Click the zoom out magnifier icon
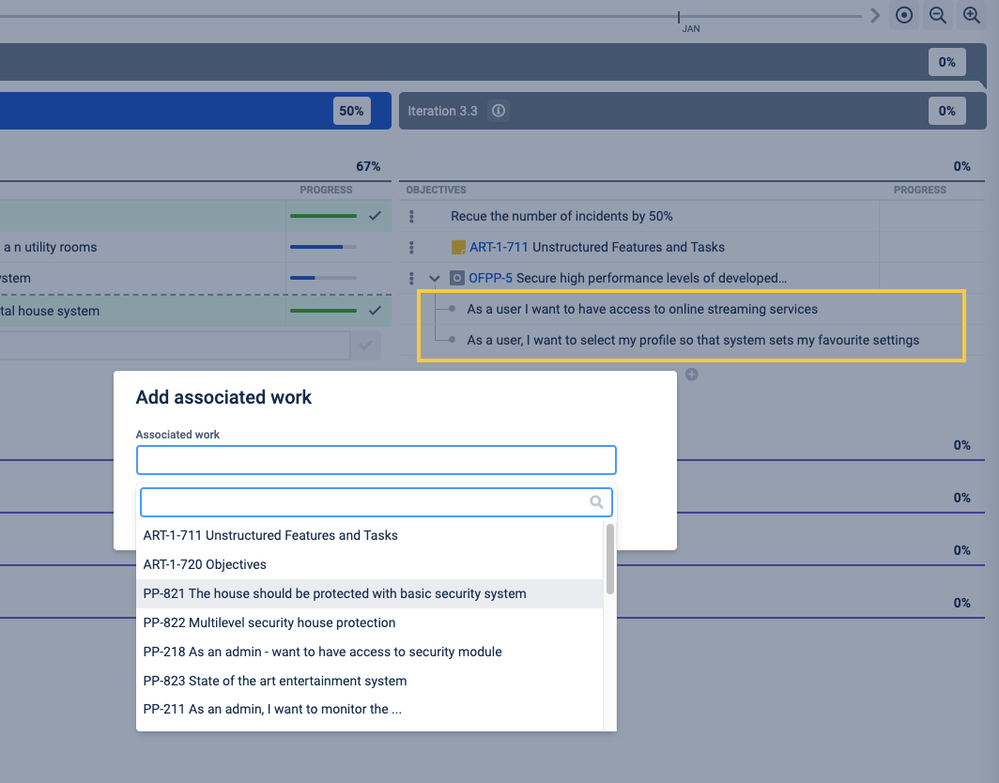The image size is (999, 783). 937,15
